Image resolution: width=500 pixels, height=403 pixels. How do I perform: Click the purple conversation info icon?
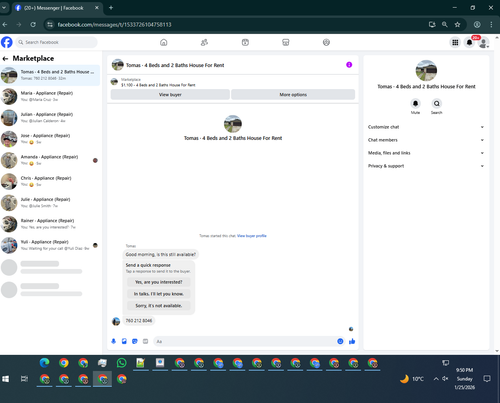pyautogui.click(x=349, y=65)
